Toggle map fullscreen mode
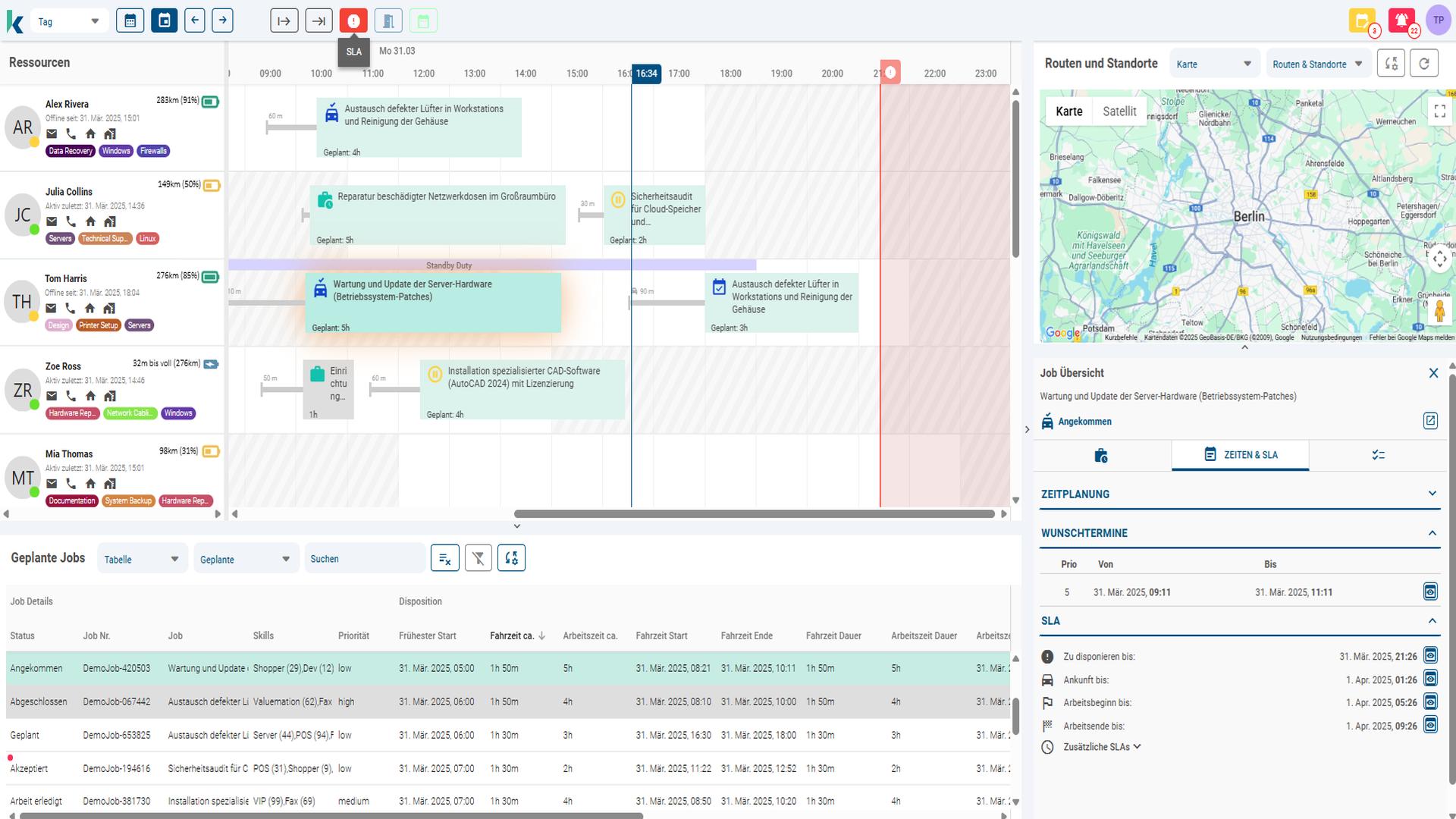1456x819 pixels. (1439, 111)
